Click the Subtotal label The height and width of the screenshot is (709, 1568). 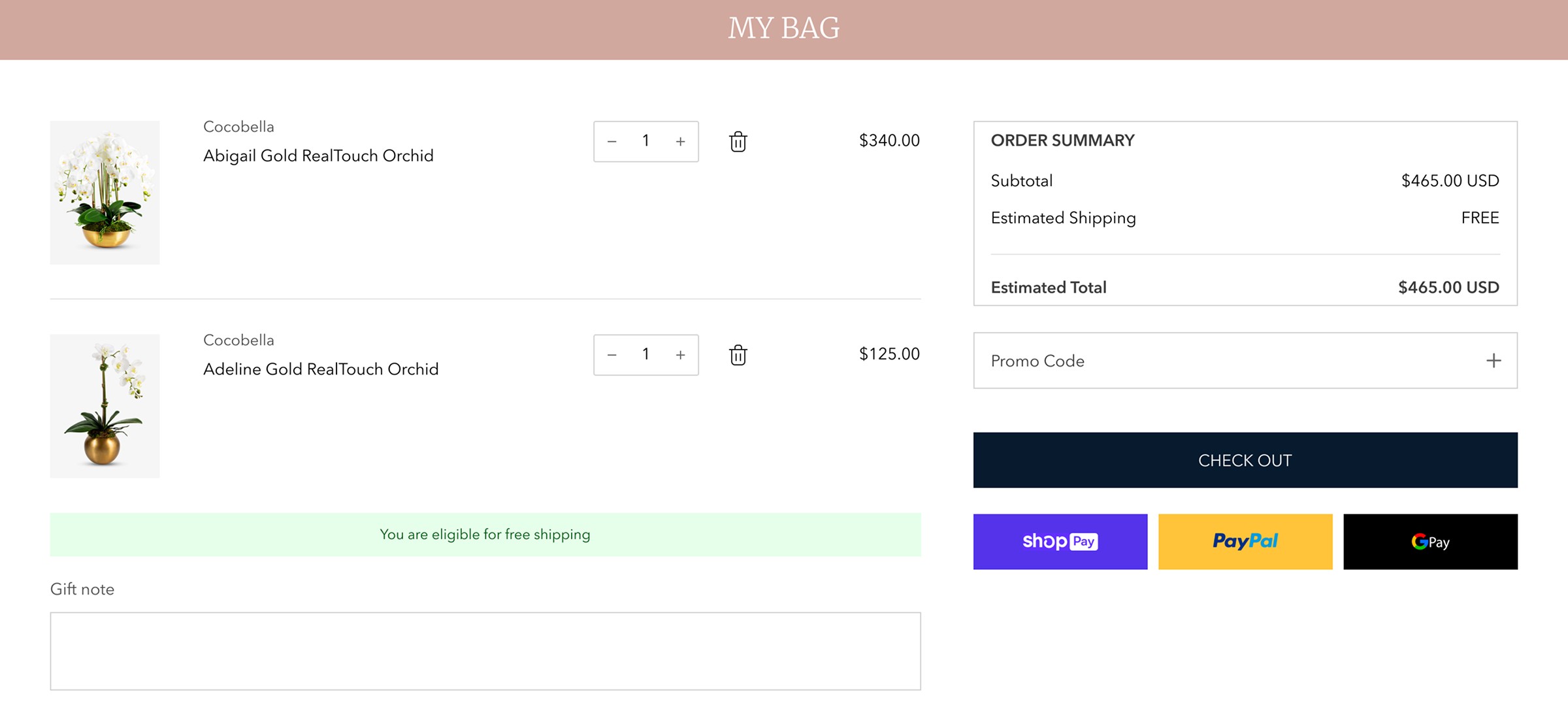click(1021, 181)
